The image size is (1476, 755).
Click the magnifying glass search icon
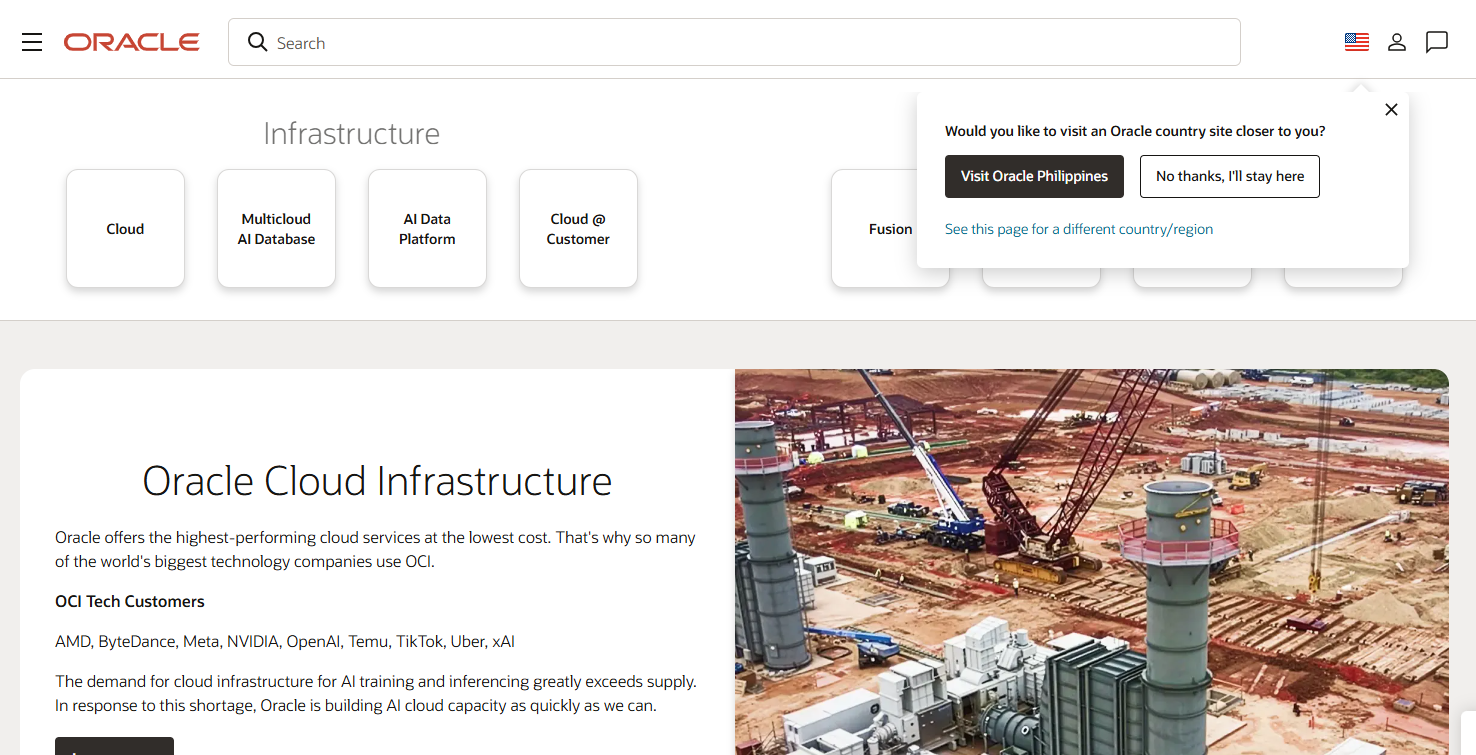click(x=257, y=42)
